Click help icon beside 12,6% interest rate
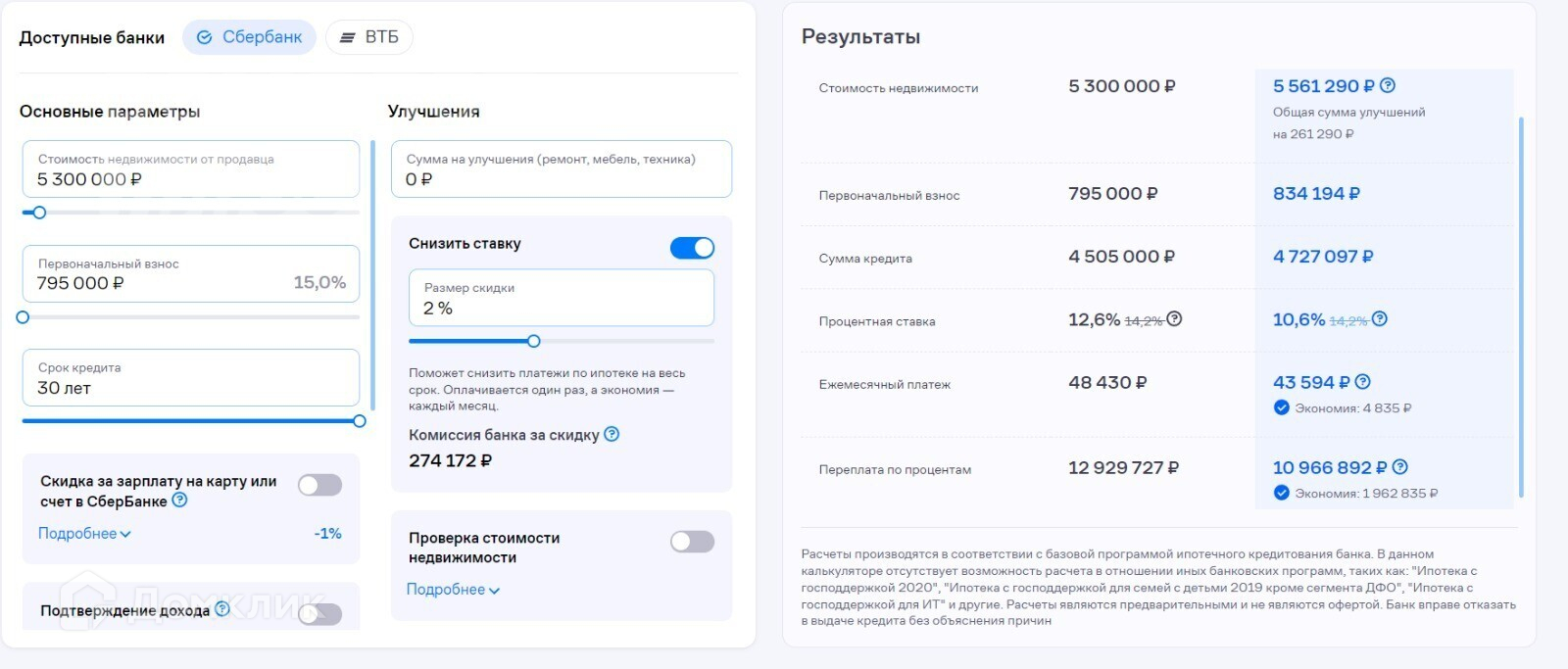 pyautogui.click(x=1174, y=318)
